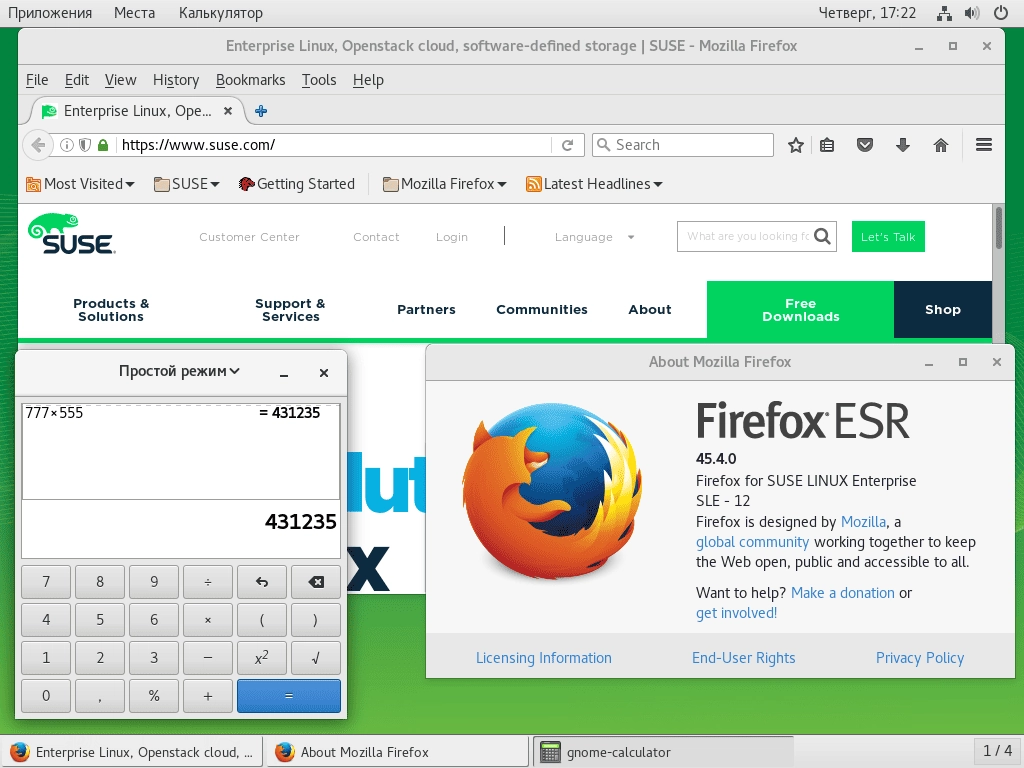Screen dimensions: 1024x768
Task: Save page to Pocket icon
Action: 865,145
